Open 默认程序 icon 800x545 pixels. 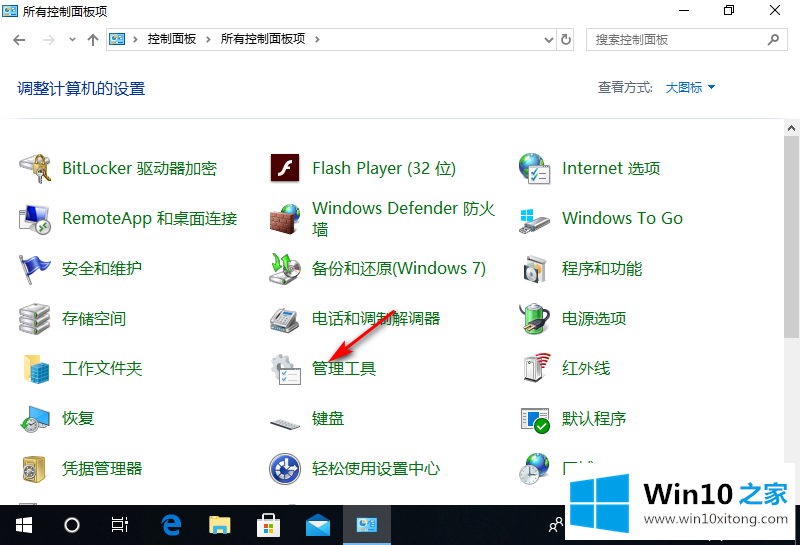[535, 420]
